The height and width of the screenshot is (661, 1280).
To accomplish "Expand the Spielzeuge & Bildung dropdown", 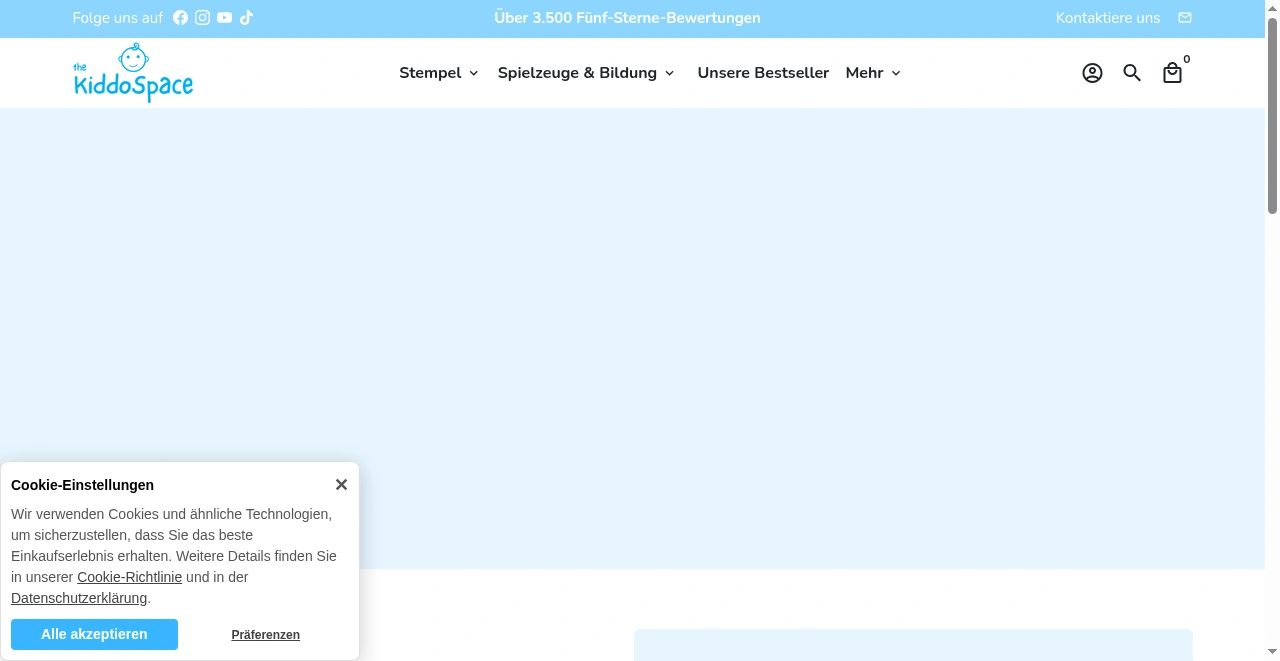I will point(586,72).
